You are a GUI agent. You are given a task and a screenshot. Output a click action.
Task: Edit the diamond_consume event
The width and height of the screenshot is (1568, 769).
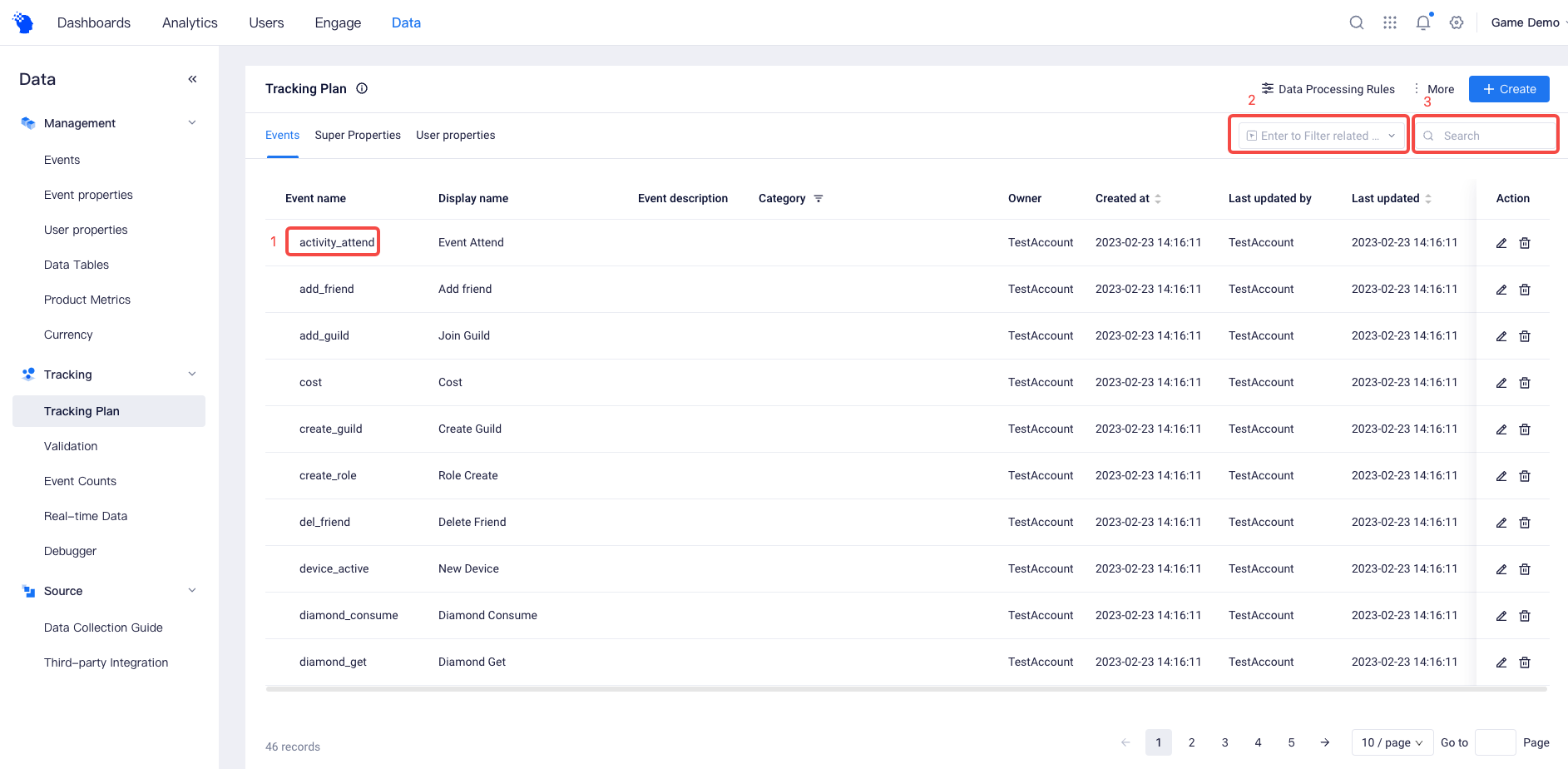click(x=1501, y=616)
